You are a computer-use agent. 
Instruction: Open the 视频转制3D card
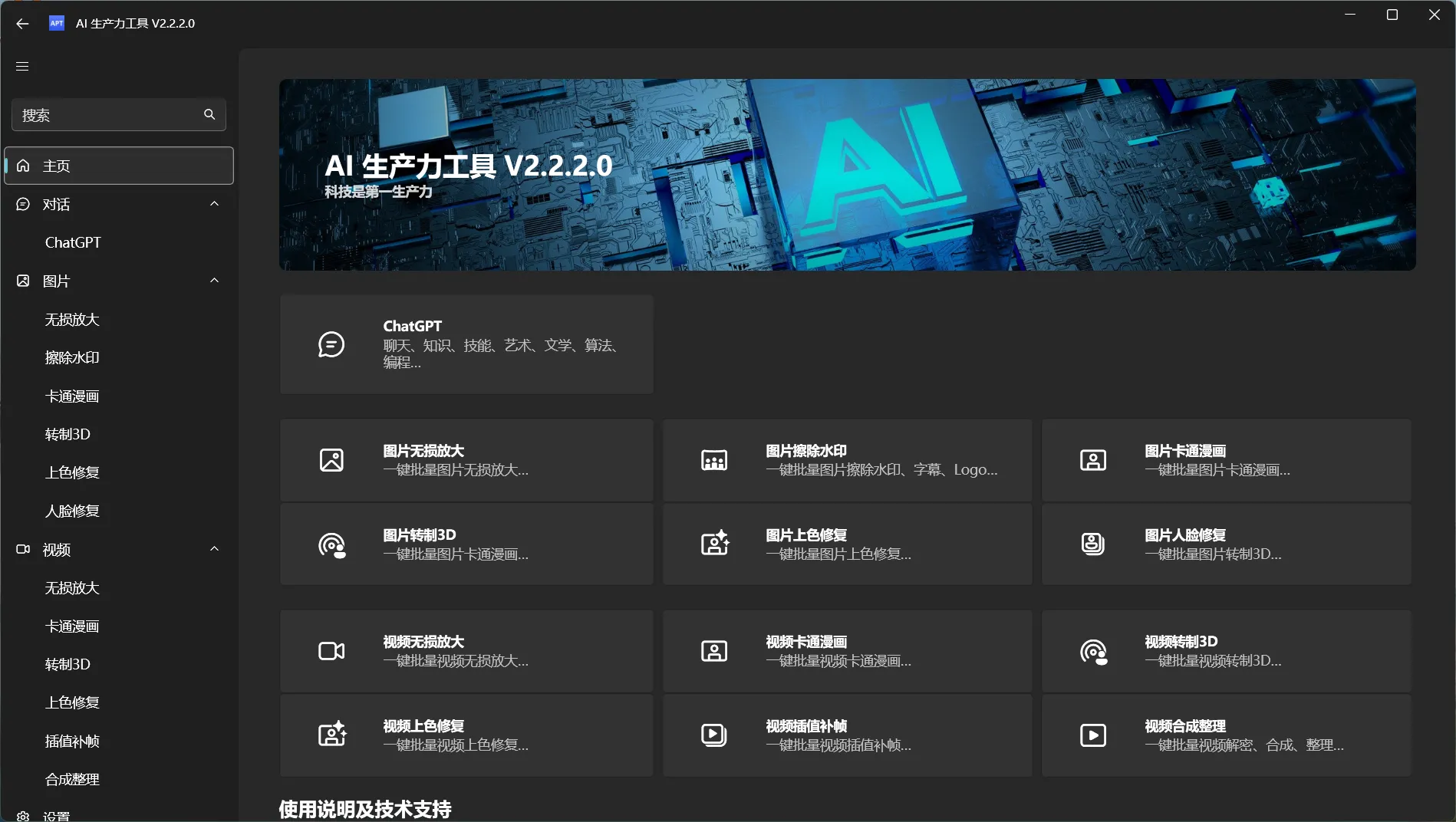tap(1226, 651)
